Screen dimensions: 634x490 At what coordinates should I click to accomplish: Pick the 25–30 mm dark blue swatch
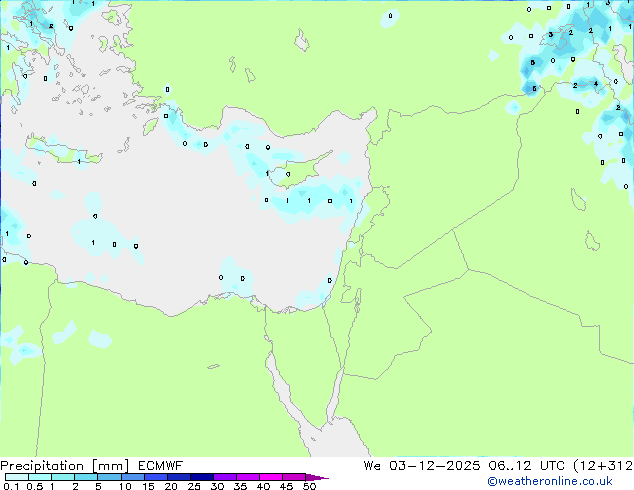point(201,477)
